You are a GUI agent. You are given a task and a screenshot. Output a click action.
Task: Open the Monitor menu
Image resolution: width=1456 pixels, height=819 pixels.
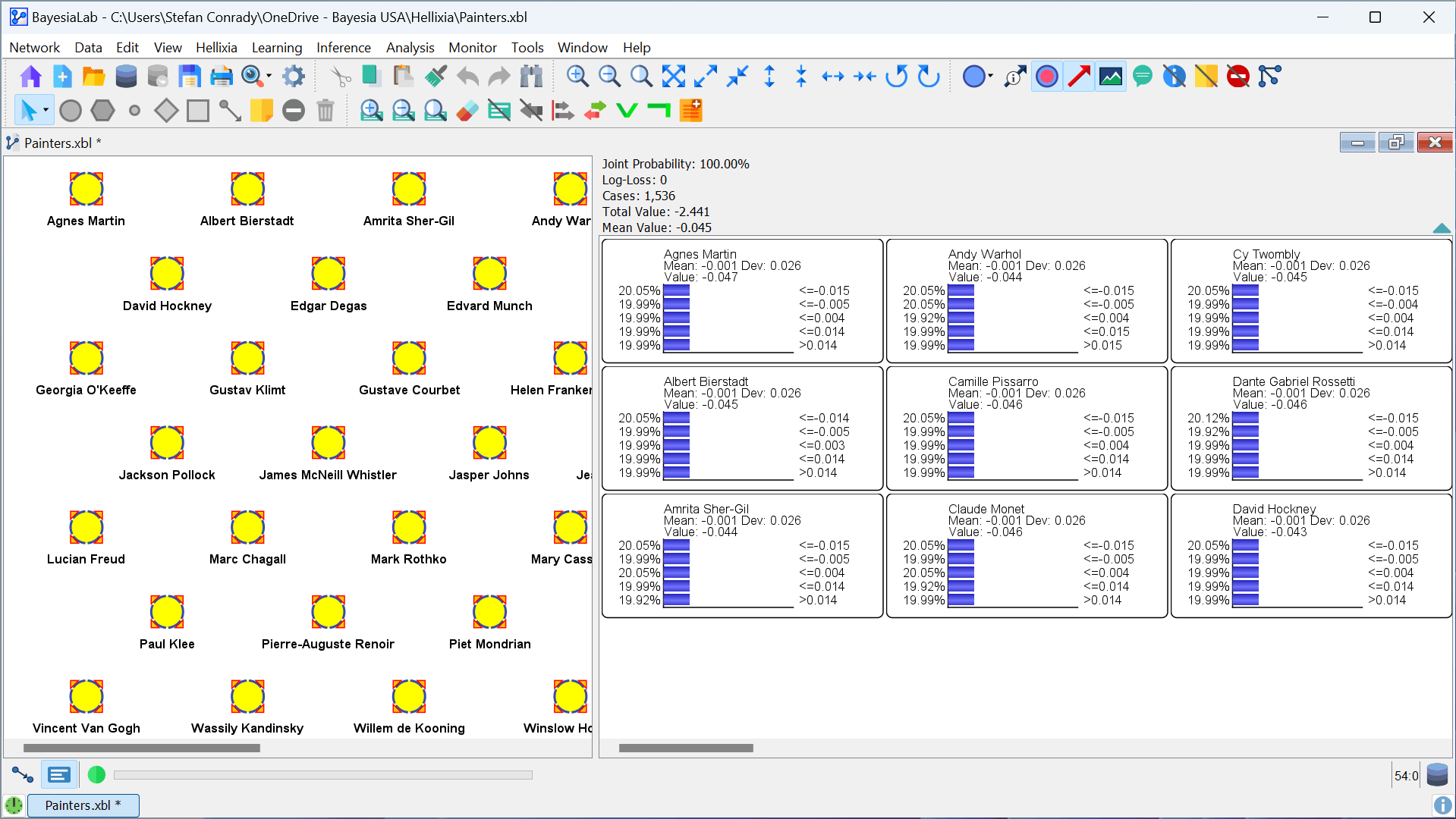[473, 48]
